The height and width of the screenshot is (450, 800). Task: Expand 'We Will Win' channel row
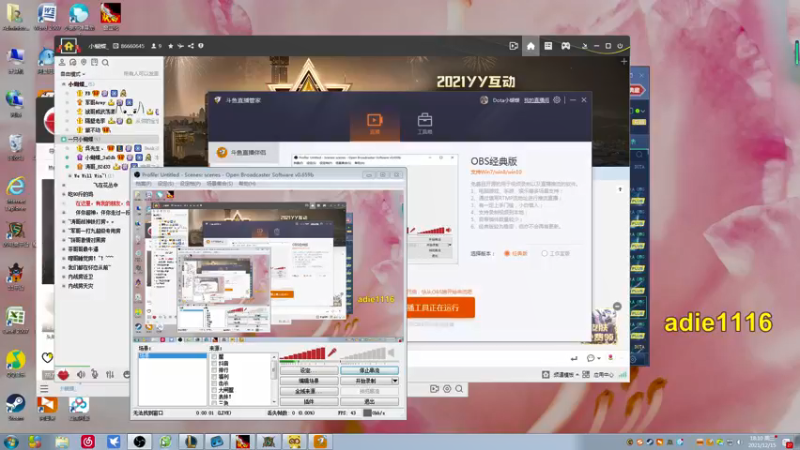coord(70,176)
